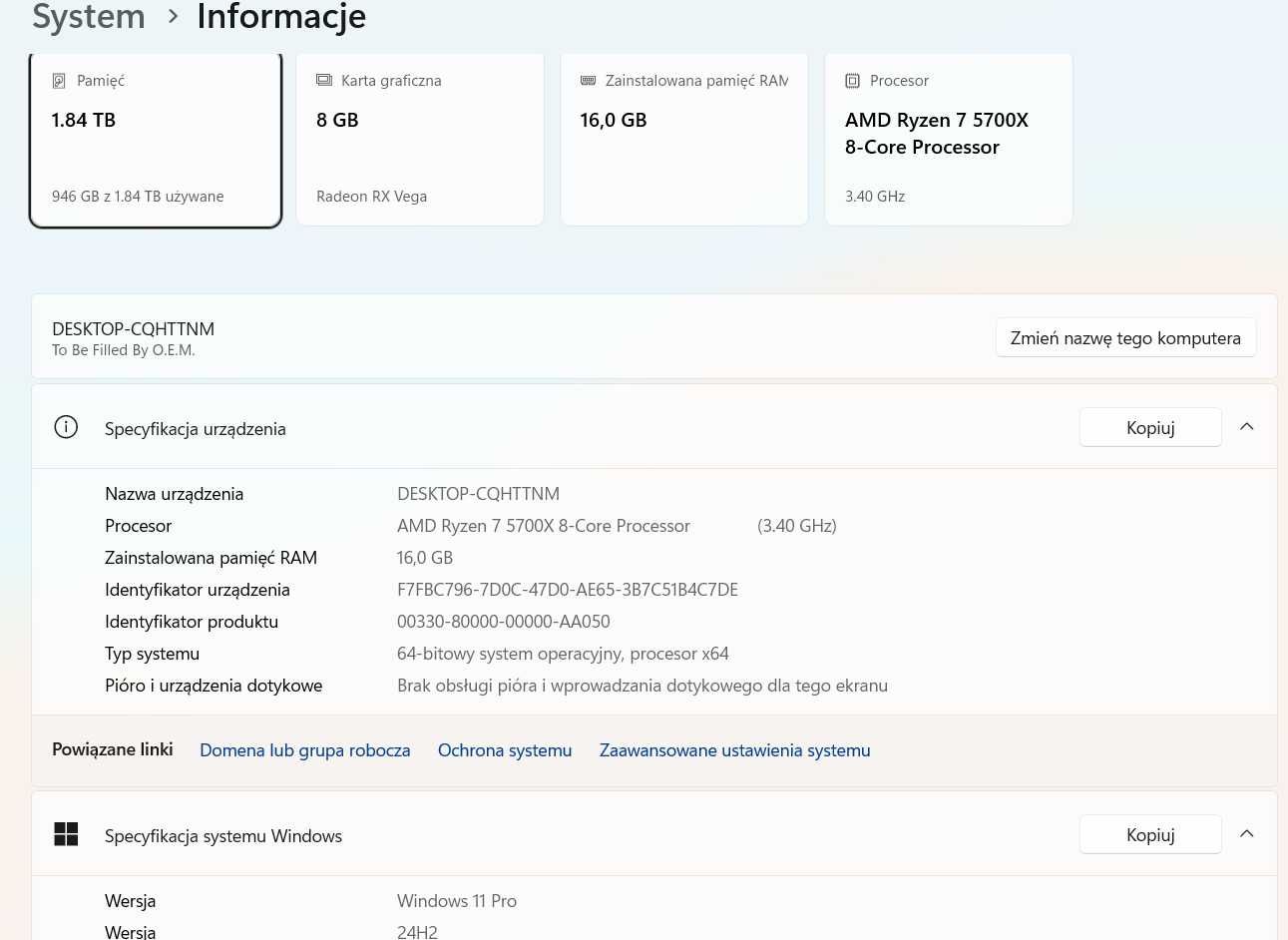The width and height of the screenshot is (1288, 940).
Task: Click the Typ systemu label
Action: pos(153,654)
